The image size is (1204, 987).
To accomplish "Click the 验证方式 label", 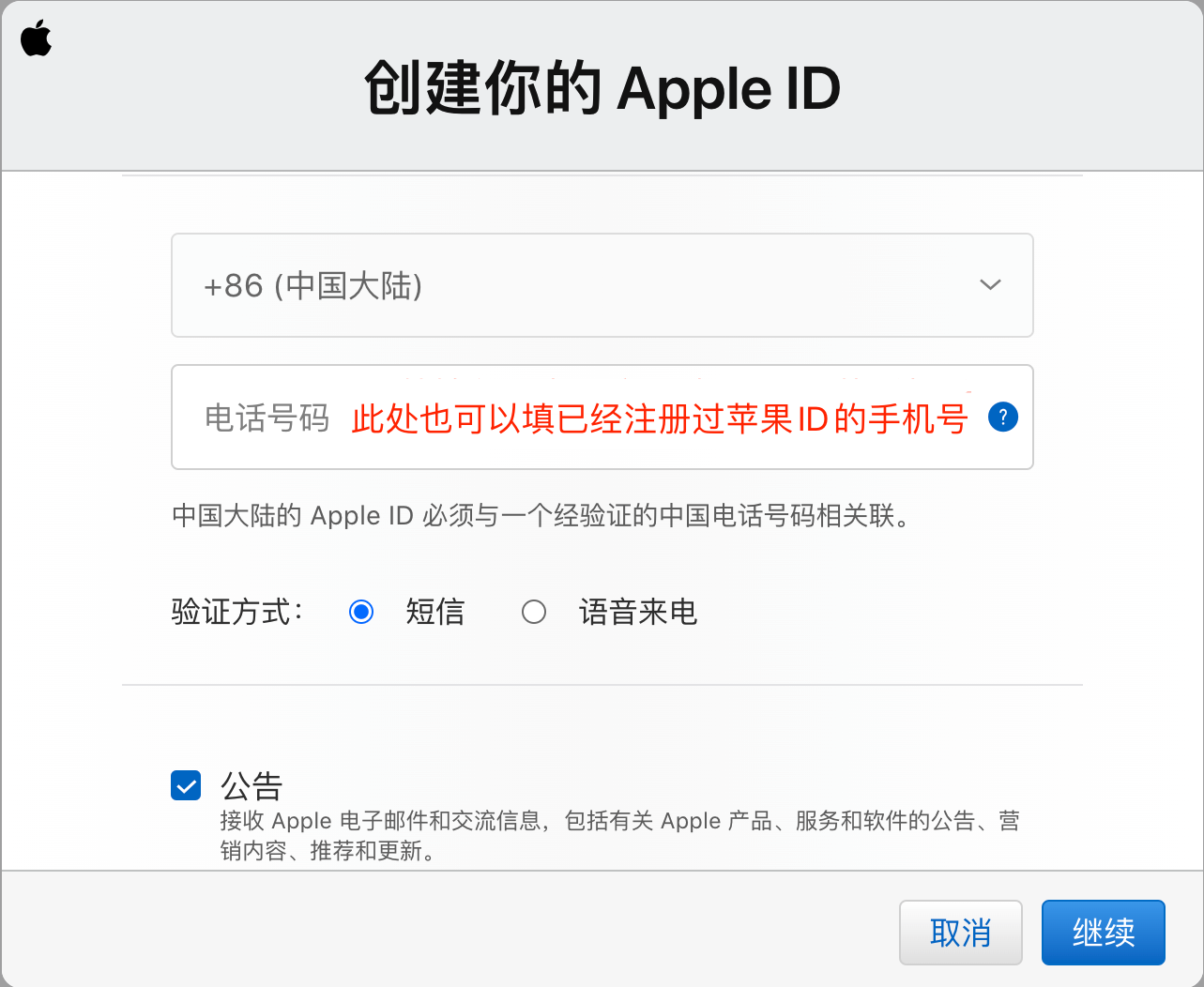I will pyautogui.click(x=236, y=612).
